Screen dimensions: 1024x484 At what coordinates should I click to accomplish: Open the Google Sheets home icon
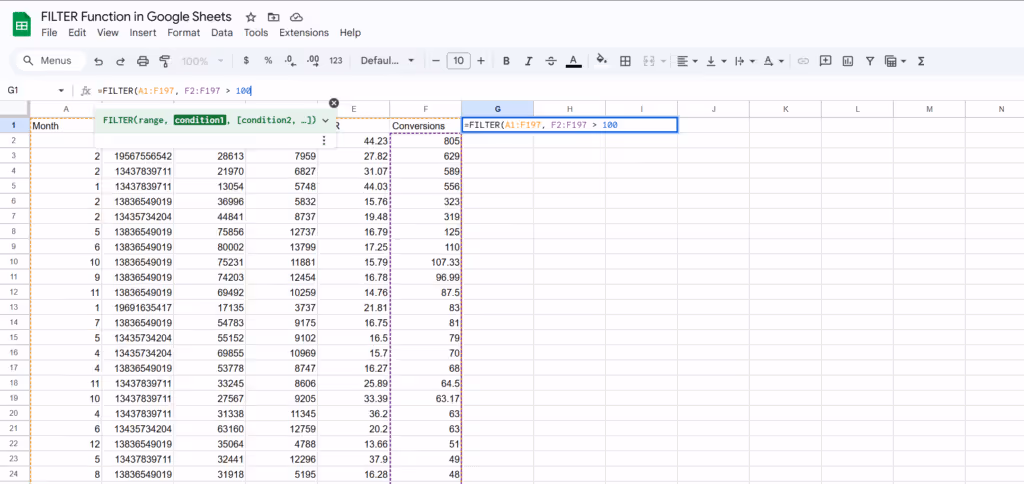22,25
